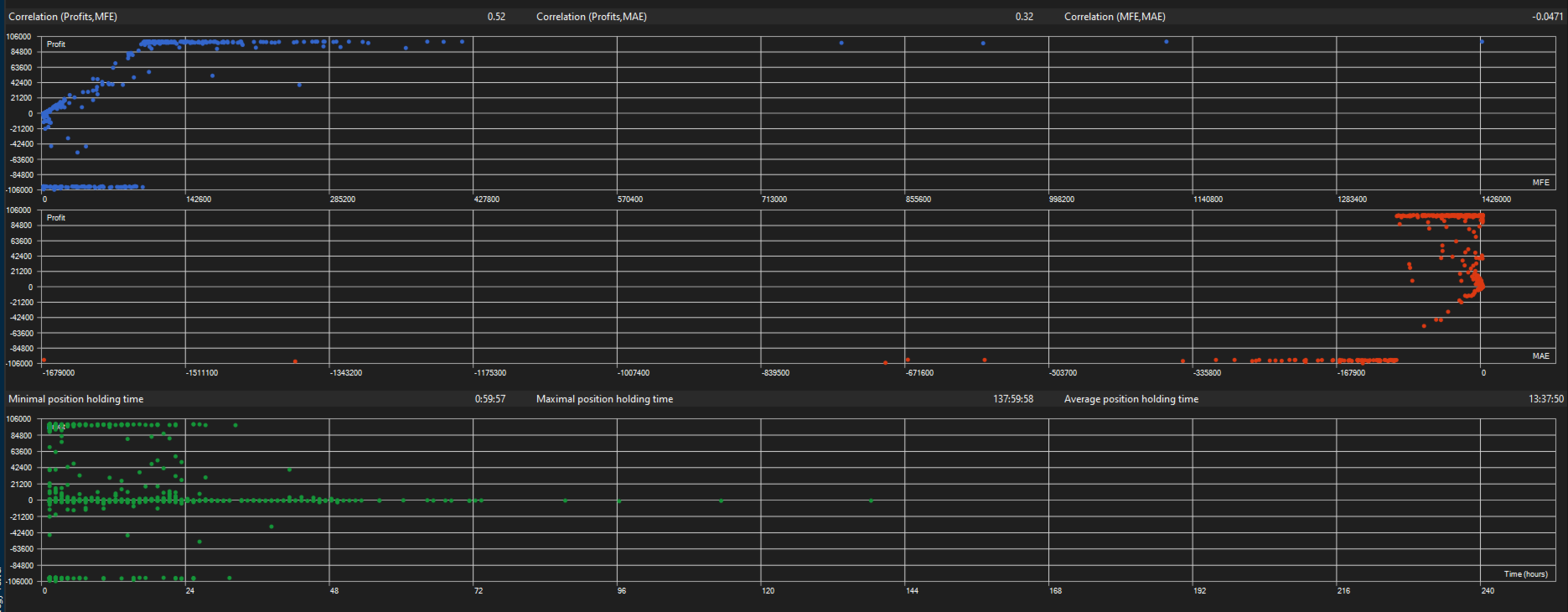
Task: Click the 13:37:50 holding time value
Action: [1546, 399]
